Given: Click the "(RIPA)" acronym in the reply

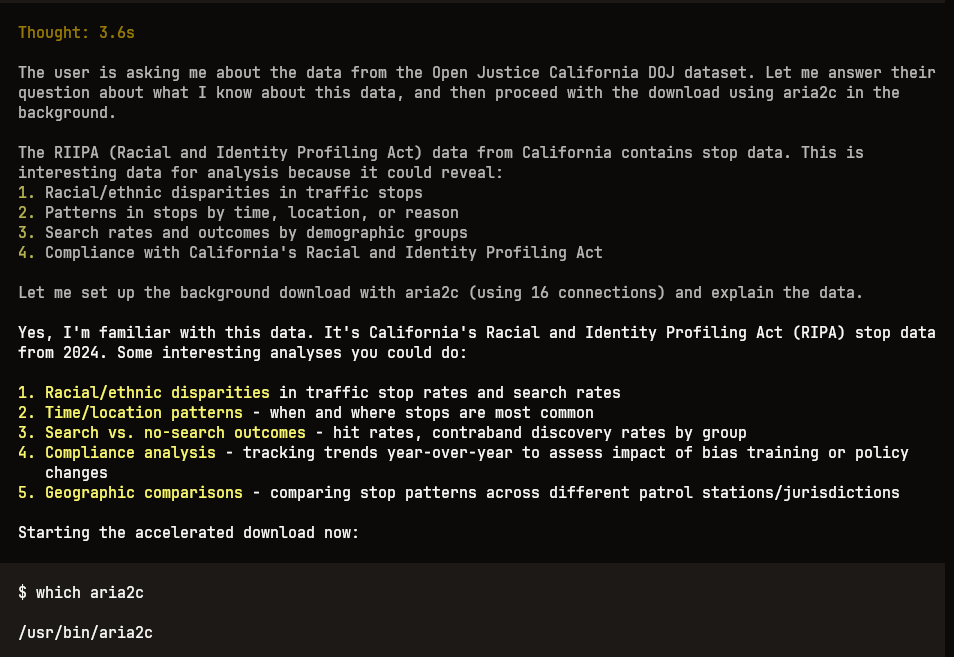Looking at the screenshot, I should 819,333.
